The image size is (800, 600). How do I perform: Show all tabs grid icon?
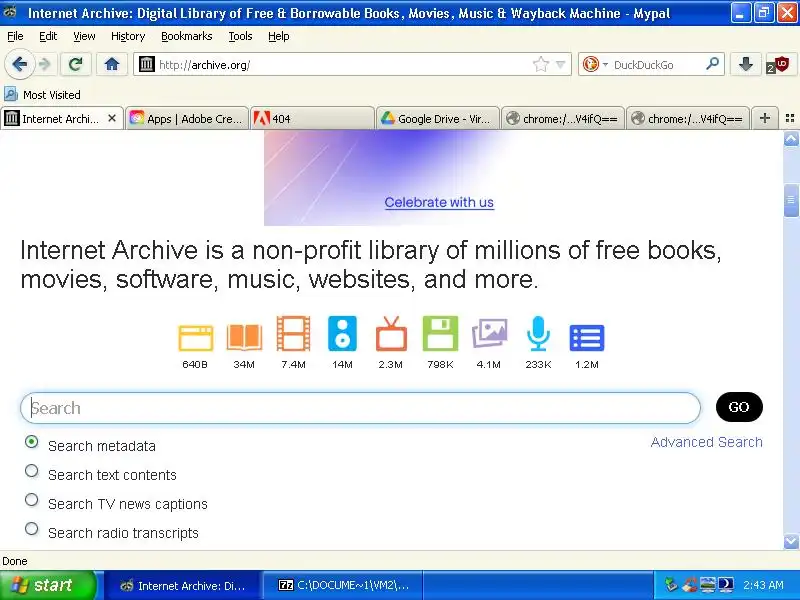pyautogui.click(x=790, y=118)
